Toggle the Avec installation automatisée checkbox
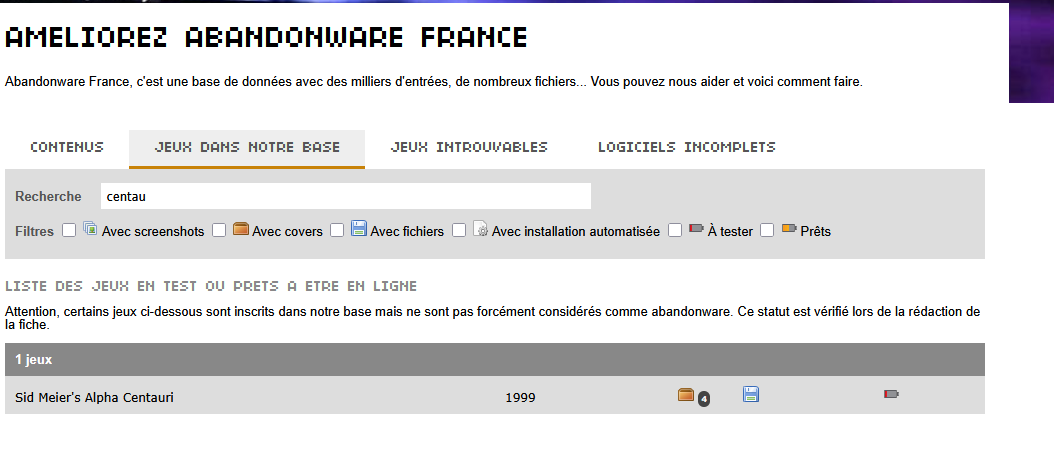Viewport: 1054px width, 468px height. point(459,231)
